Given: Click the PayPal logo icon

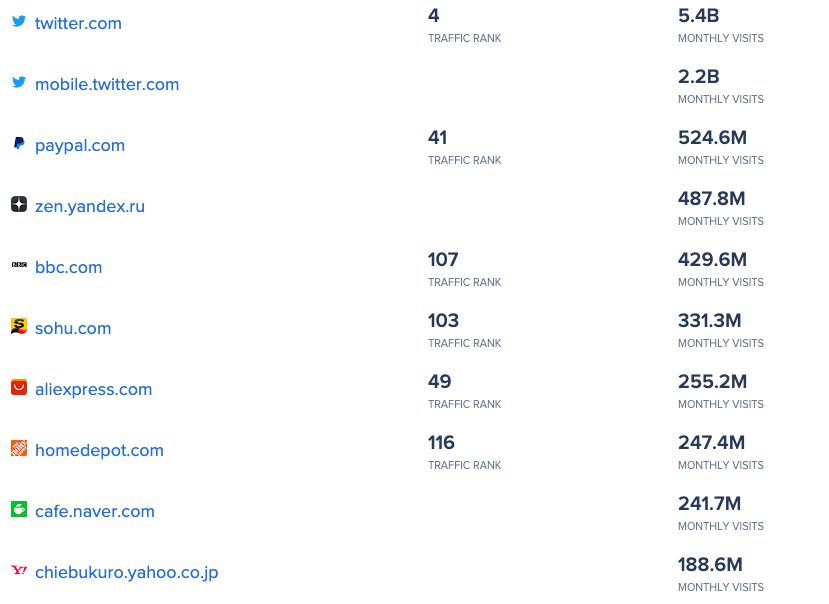Looking at the screenshot, I should [x=18, y=144].
